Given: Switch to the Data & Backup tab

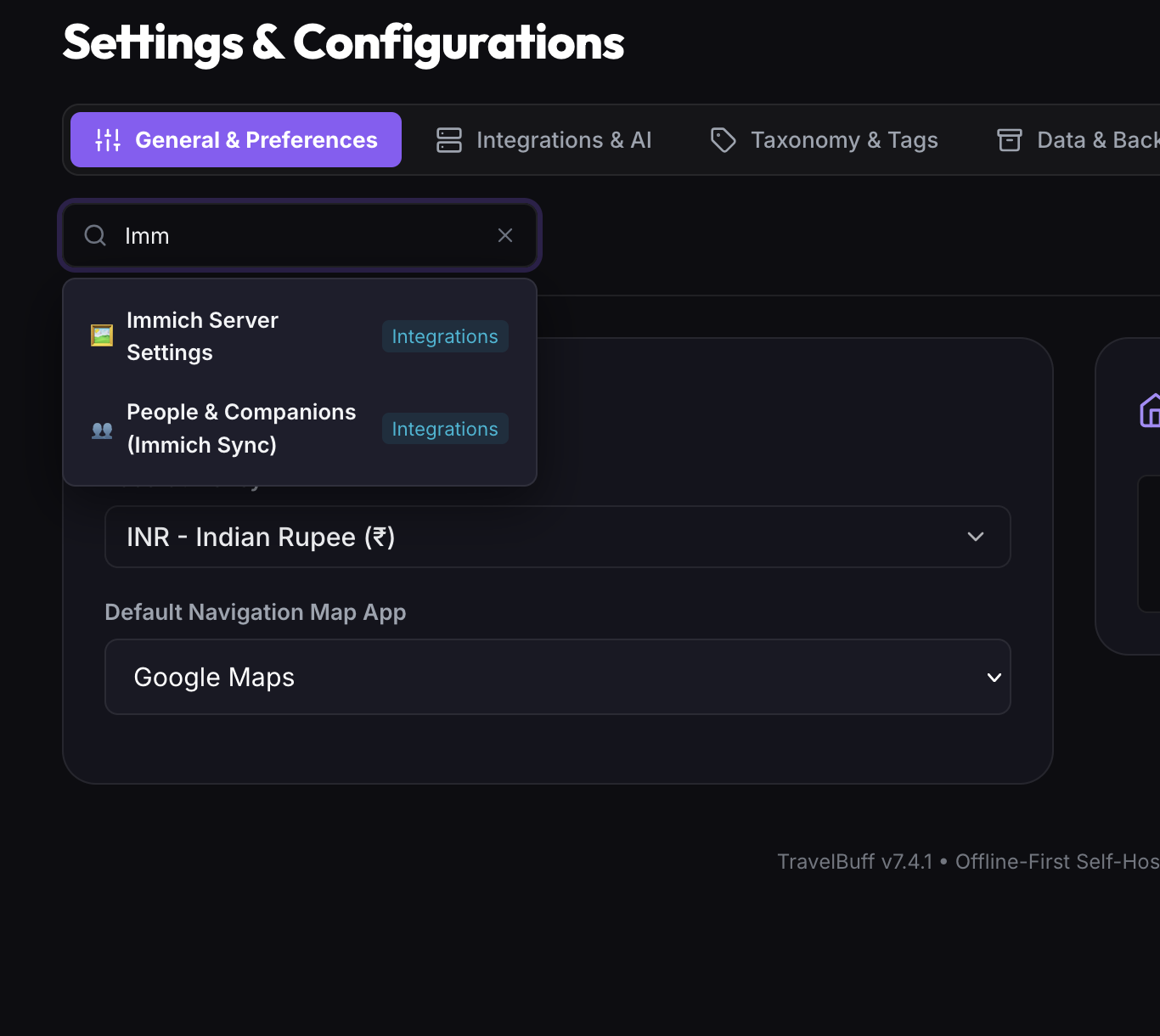Looking at the screenshot, I should (x=1077, y=140).
